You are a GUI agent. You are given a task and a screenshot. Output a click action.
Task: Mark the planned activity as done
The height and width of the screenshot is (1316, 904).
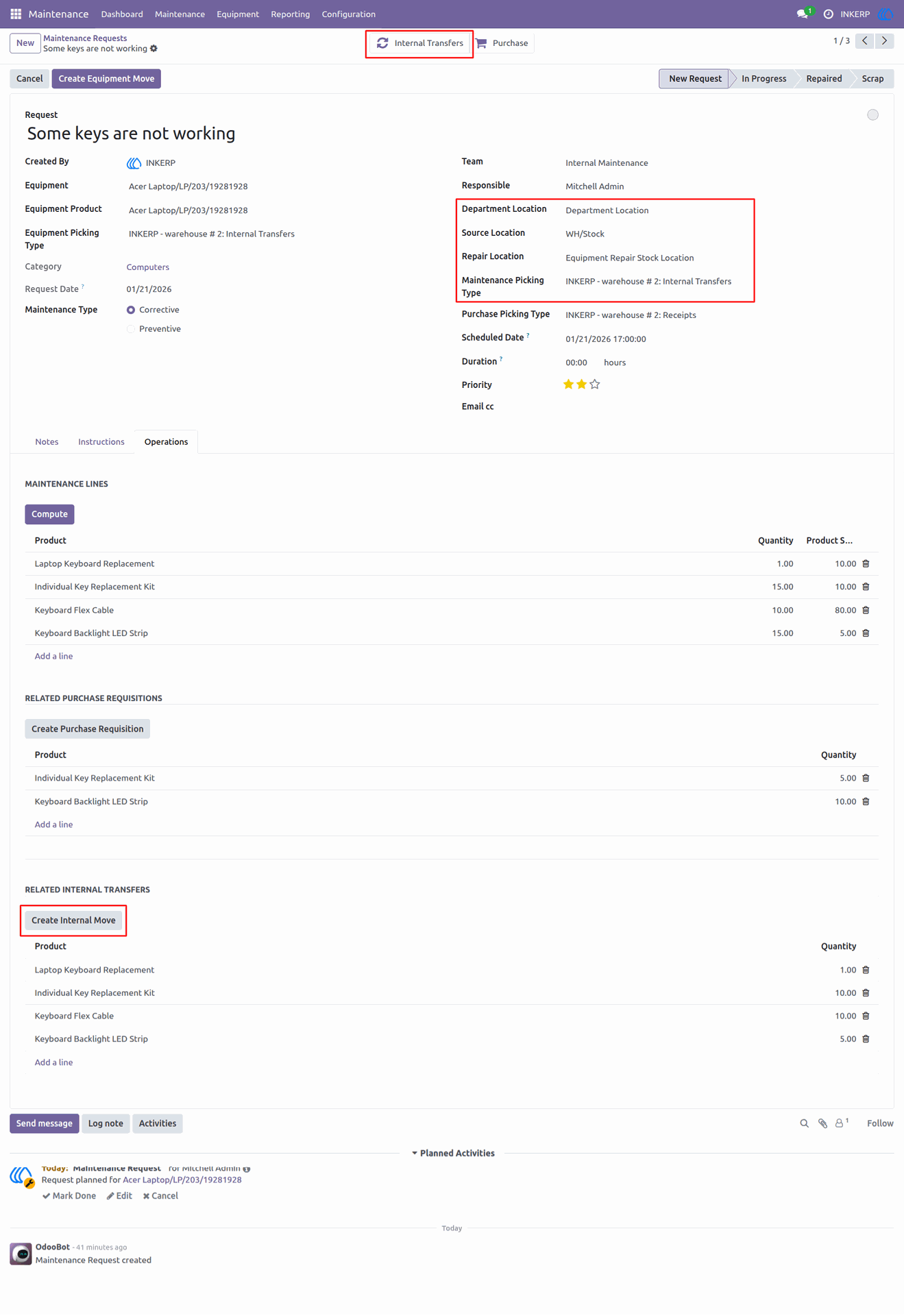point(69,1196)
